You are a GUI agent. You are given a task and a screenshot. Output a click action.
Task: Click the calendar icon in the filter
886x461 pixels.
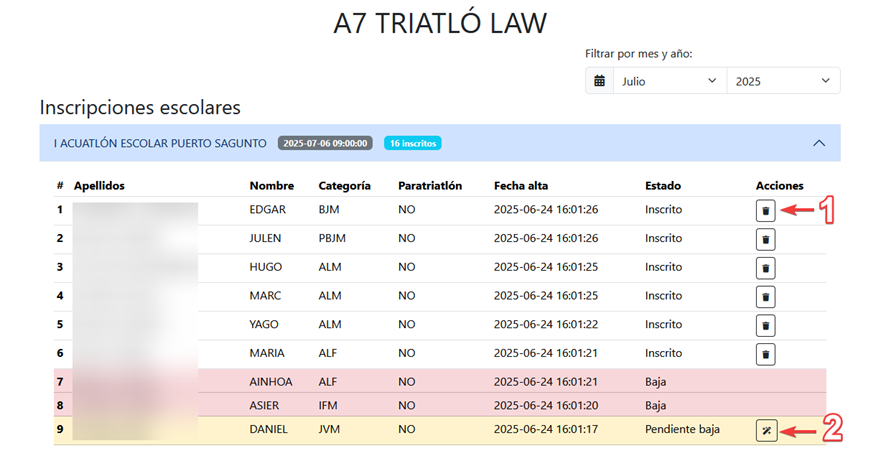(599, 81)
